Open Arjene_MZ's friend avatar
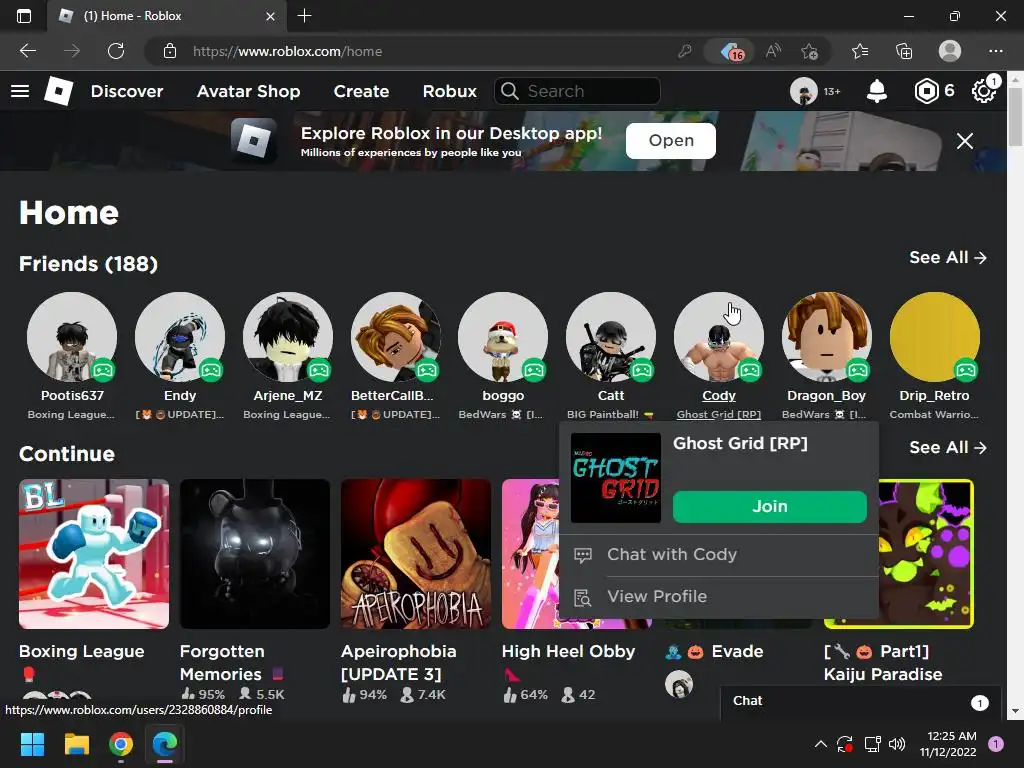This screenshot has width=1024, height=768. coord(287,336)
